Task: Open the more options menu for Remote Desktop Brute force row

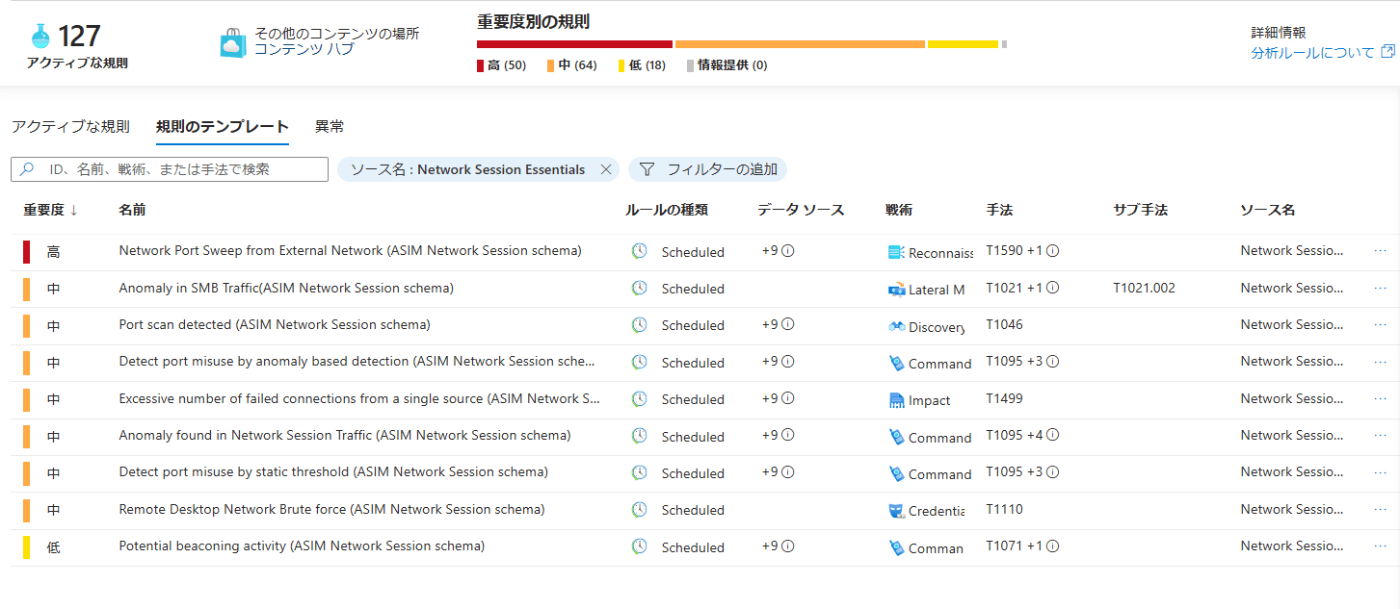Action: (x=1380, y=510)
